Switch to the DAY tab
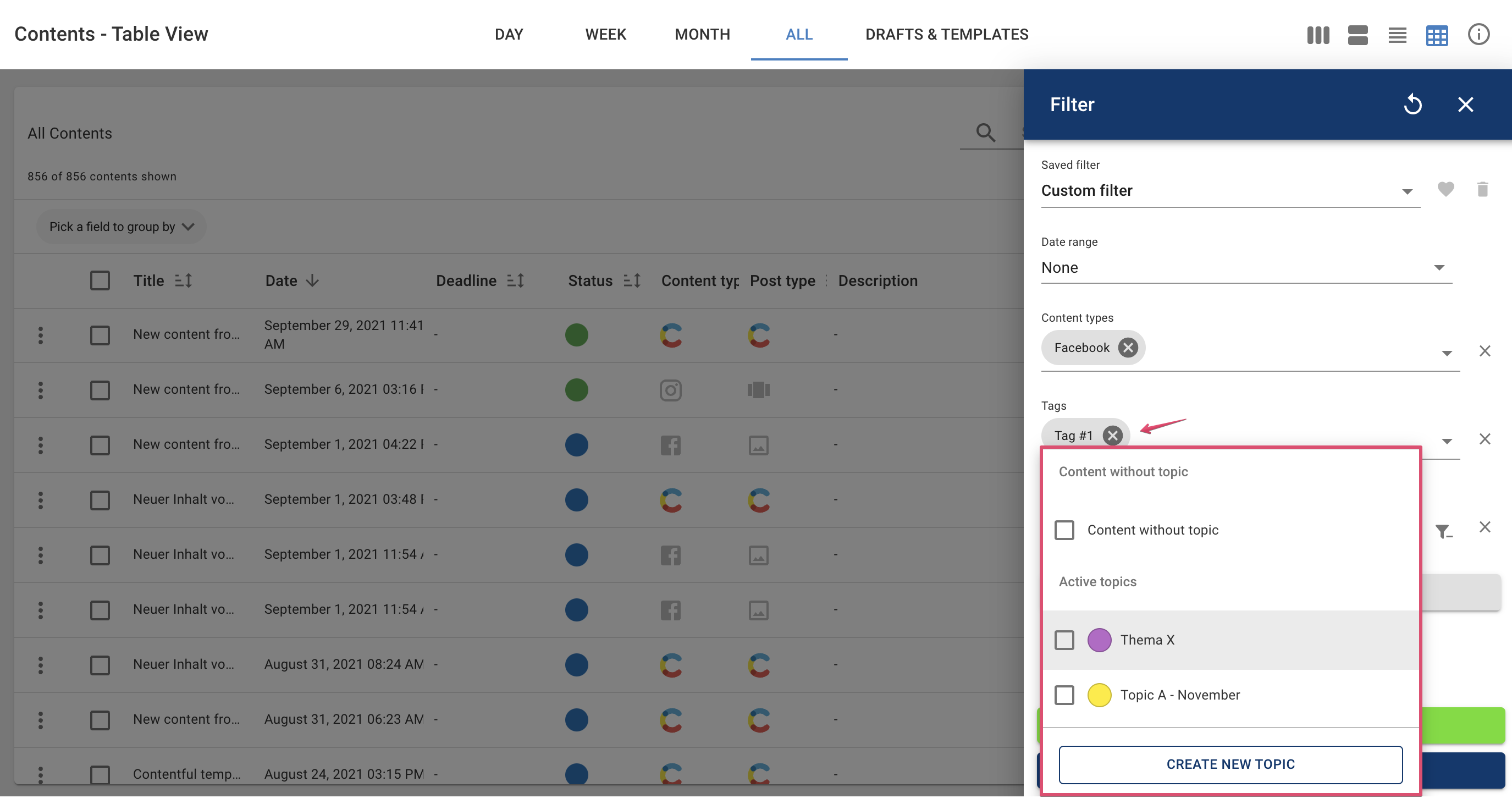Image resolution: width=1512 pixels, height=798 pixels. [508, 34]
